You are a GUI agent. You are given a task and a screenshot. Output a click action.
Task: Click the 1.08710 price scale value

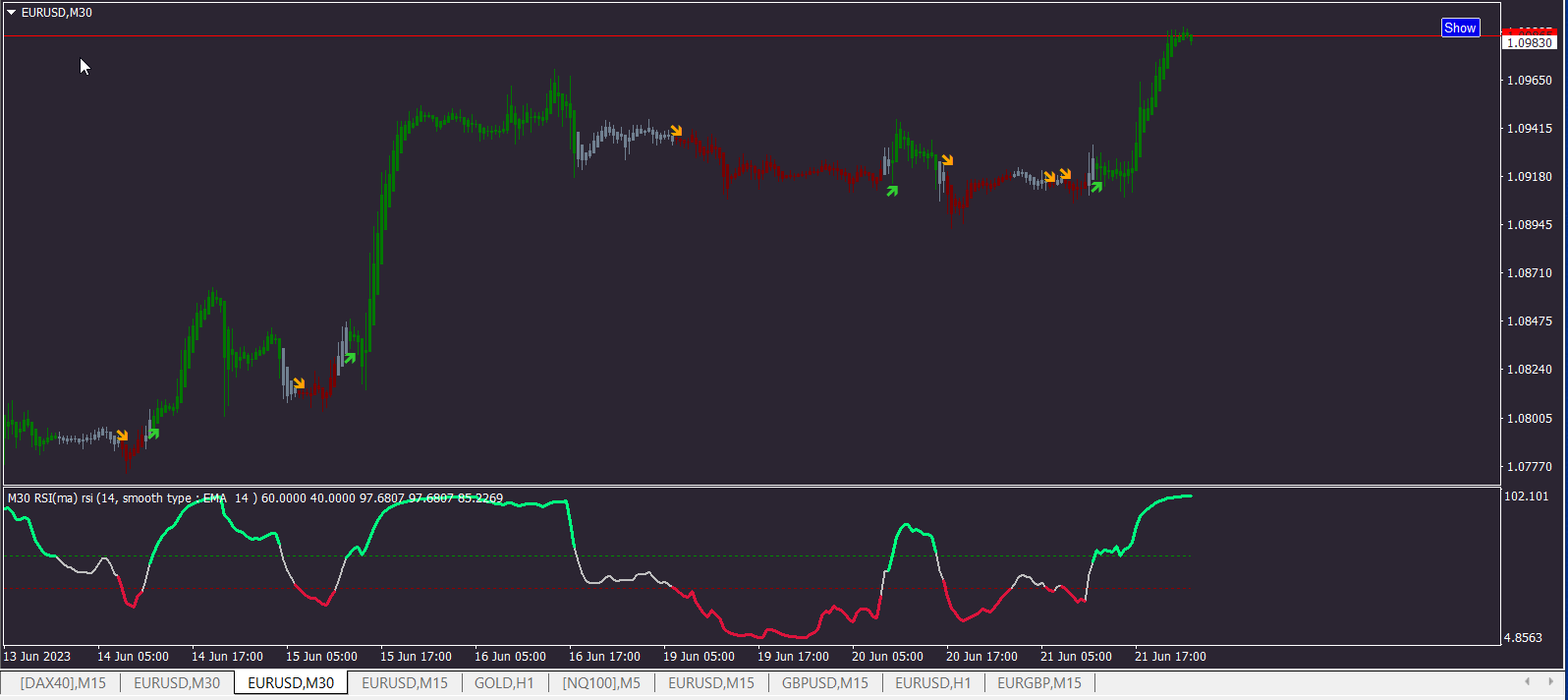(1530, 273)
